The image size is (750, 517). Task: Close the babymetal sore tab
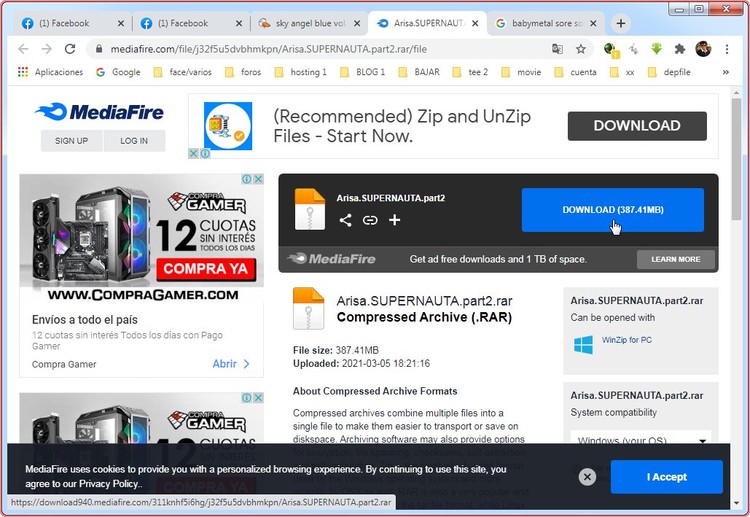593,23
